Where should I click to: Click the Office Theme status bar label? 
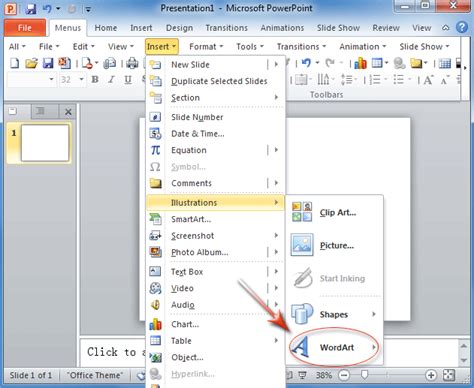pyautogui.click(x=95, y=375)
